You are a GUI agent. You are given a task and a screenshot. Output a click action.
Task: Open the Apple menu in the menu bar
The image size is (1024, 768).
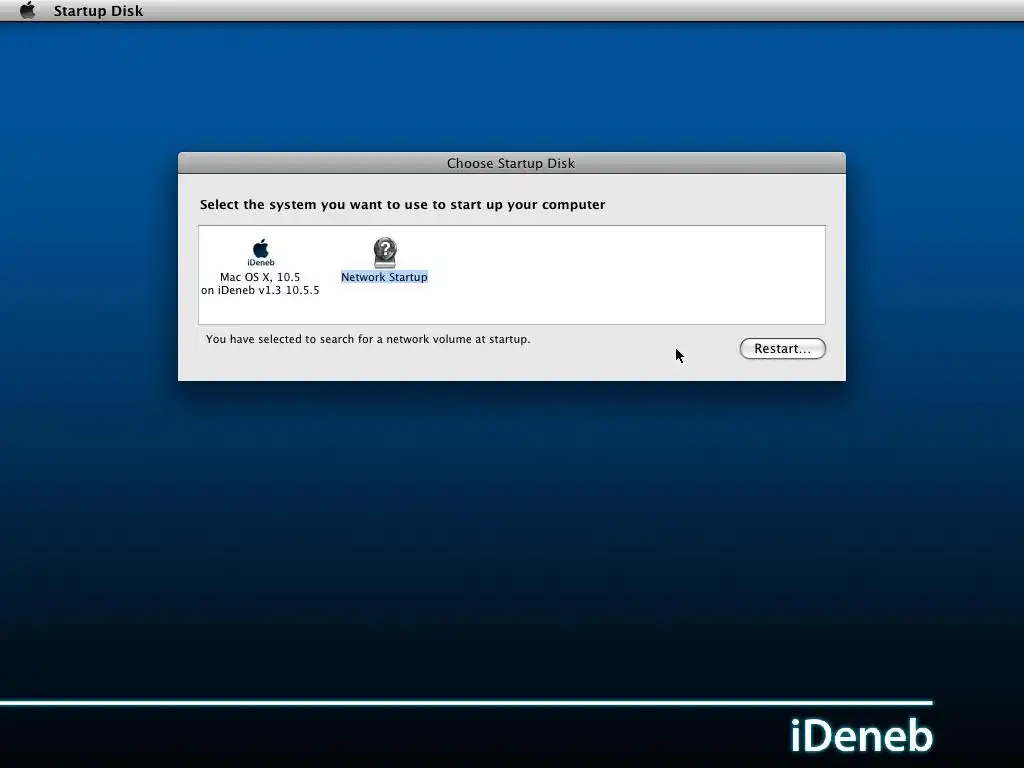coord(27,10)
